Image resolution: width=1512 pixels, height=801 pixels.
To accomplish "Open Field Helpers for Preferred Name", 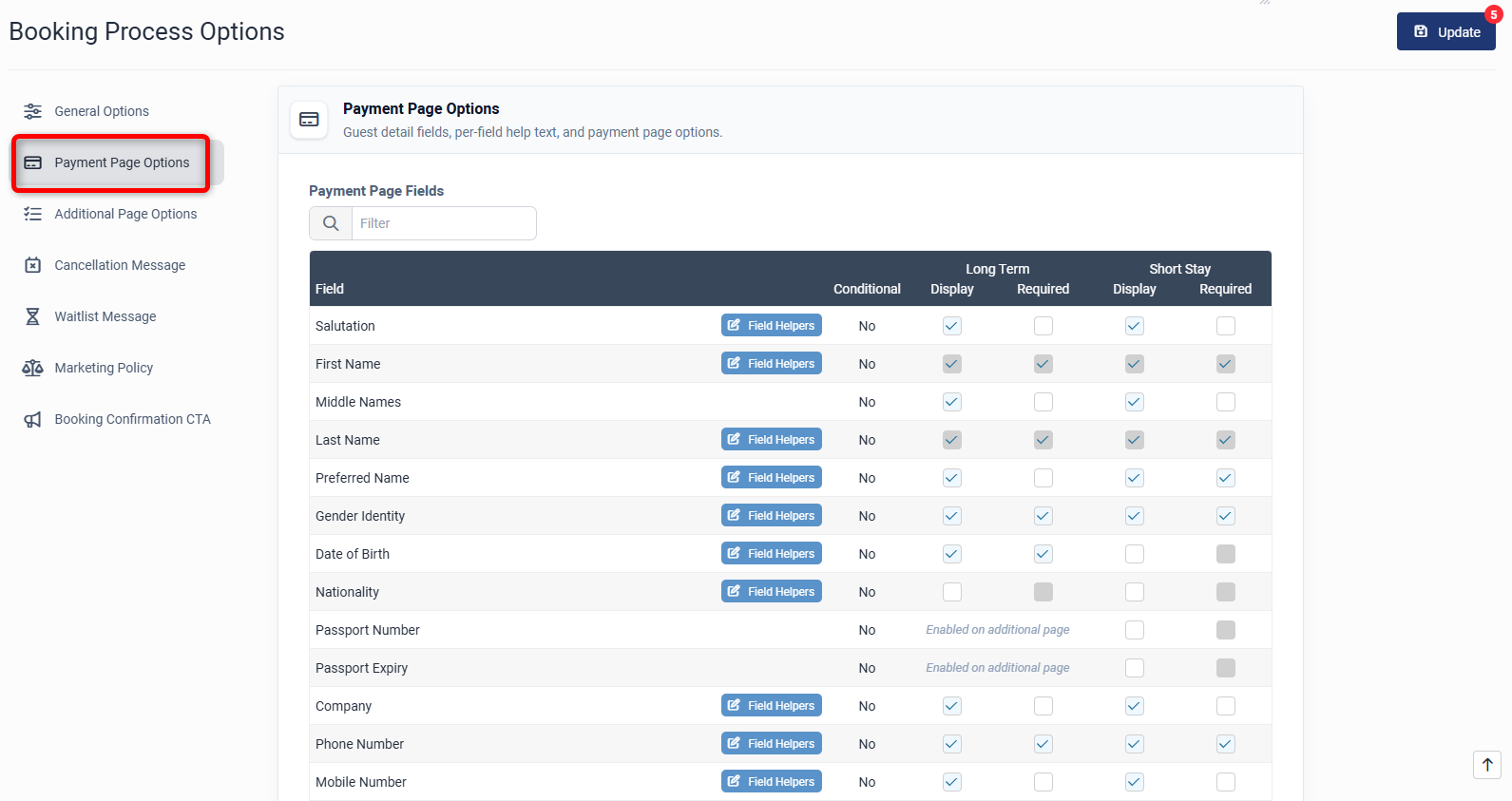I will click(772, 477).
